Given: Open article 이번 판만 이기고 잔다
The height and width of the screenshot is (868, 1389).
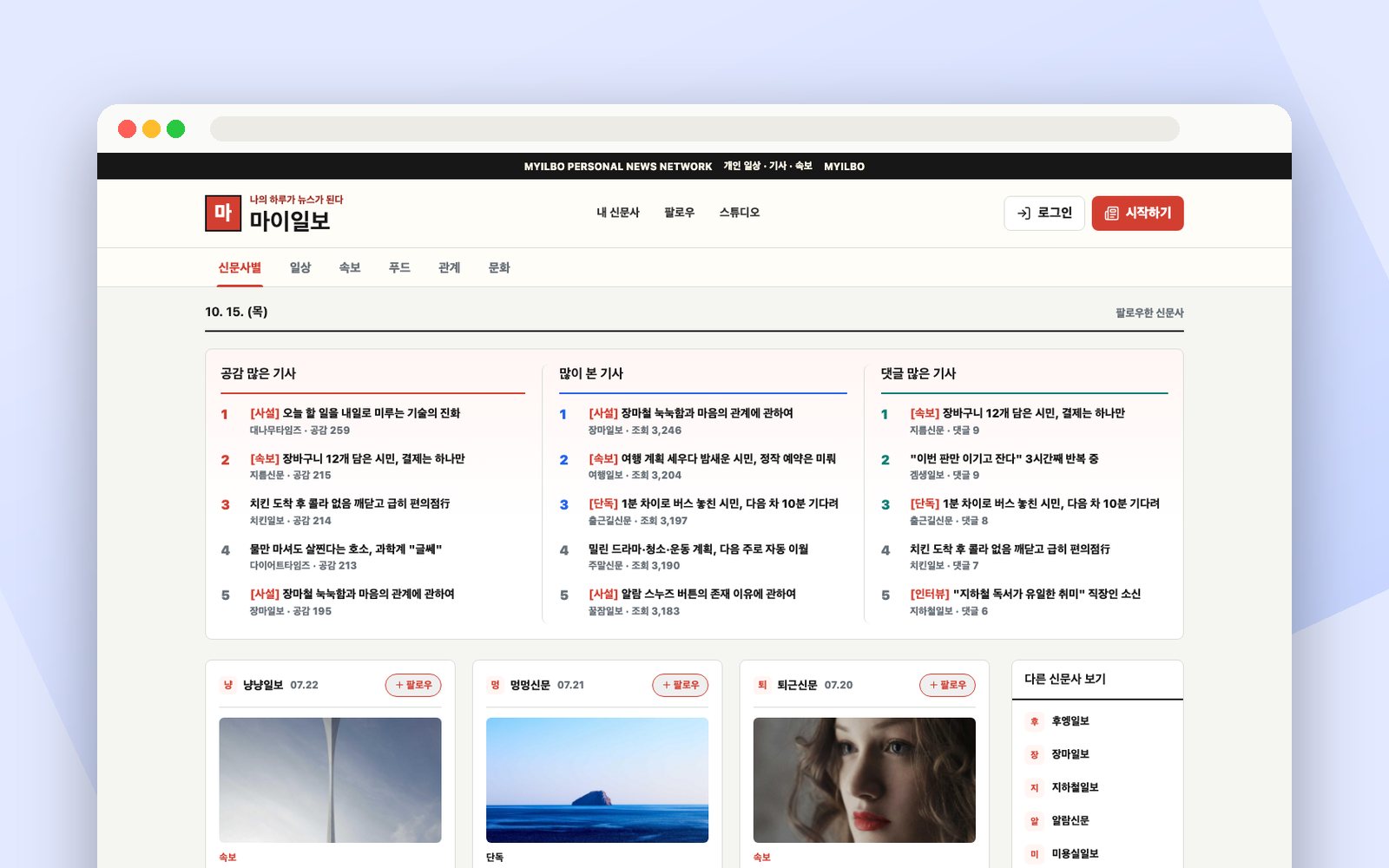Looking at the screenshot, I should (x=1004, y=458).
